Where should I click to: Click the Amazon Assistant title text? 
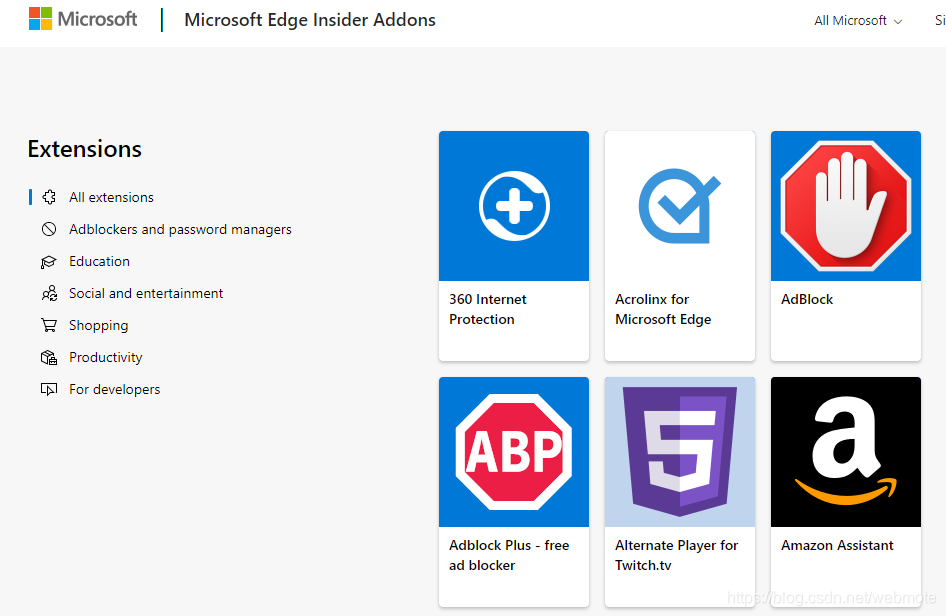[837, 545]
